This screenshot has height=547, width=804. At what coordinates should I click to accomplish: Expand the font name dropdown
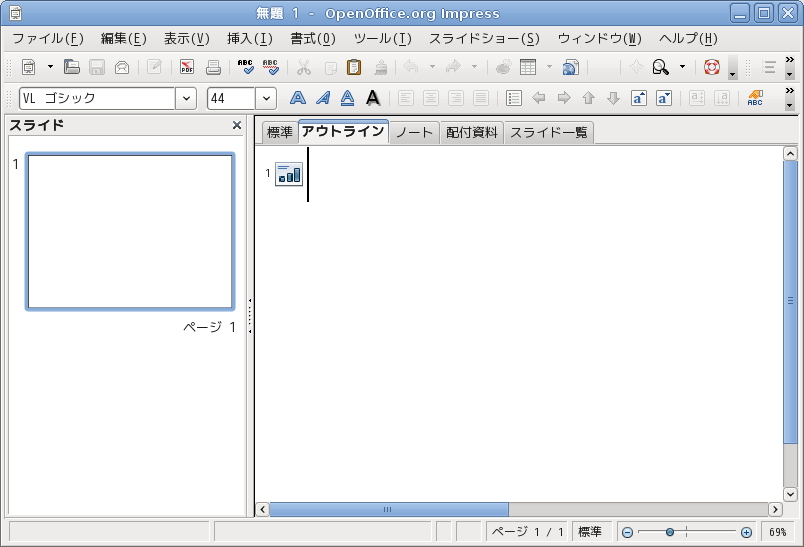tap(186, 98)
